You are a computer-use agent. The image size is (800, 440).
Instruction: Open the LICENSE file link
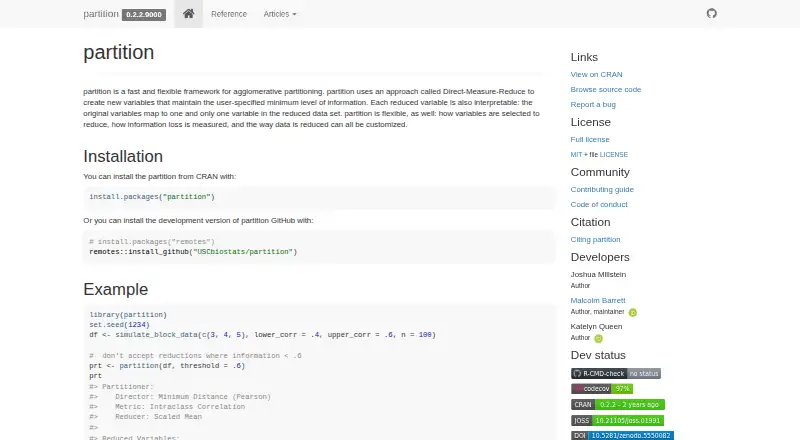[614, 155]
